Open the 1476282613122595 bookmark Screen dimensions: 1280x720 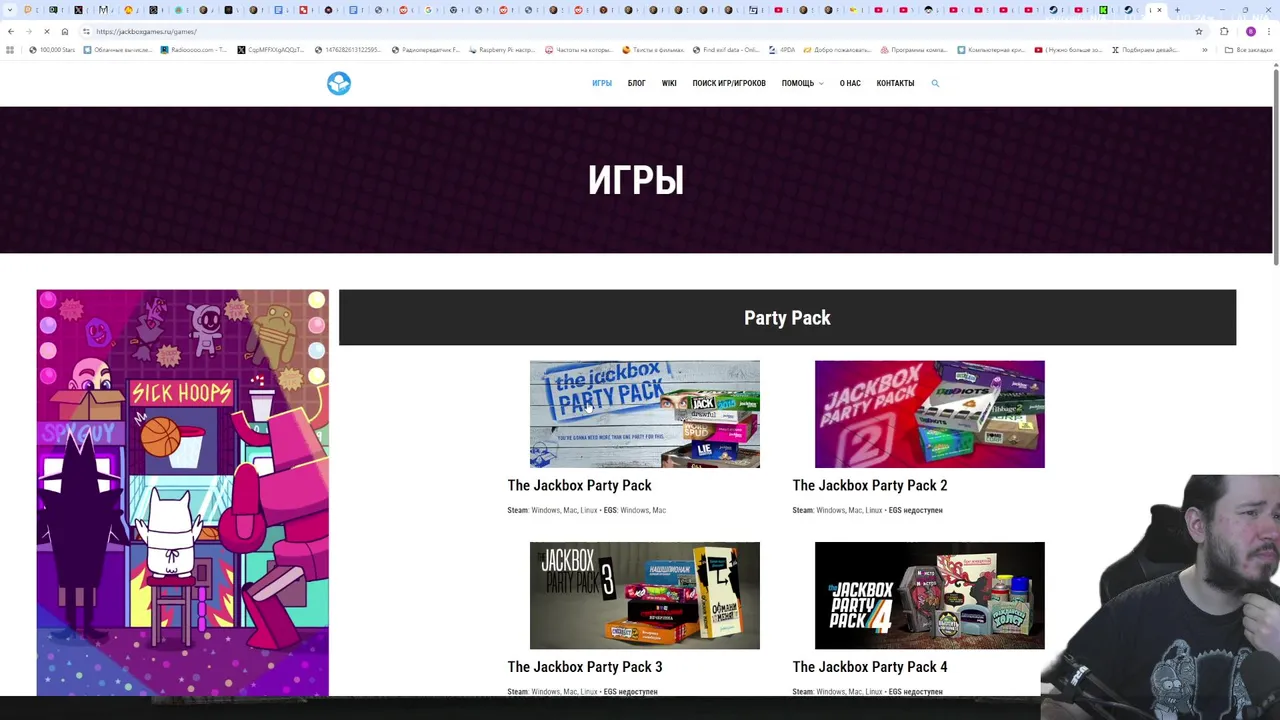pos(348,50)
